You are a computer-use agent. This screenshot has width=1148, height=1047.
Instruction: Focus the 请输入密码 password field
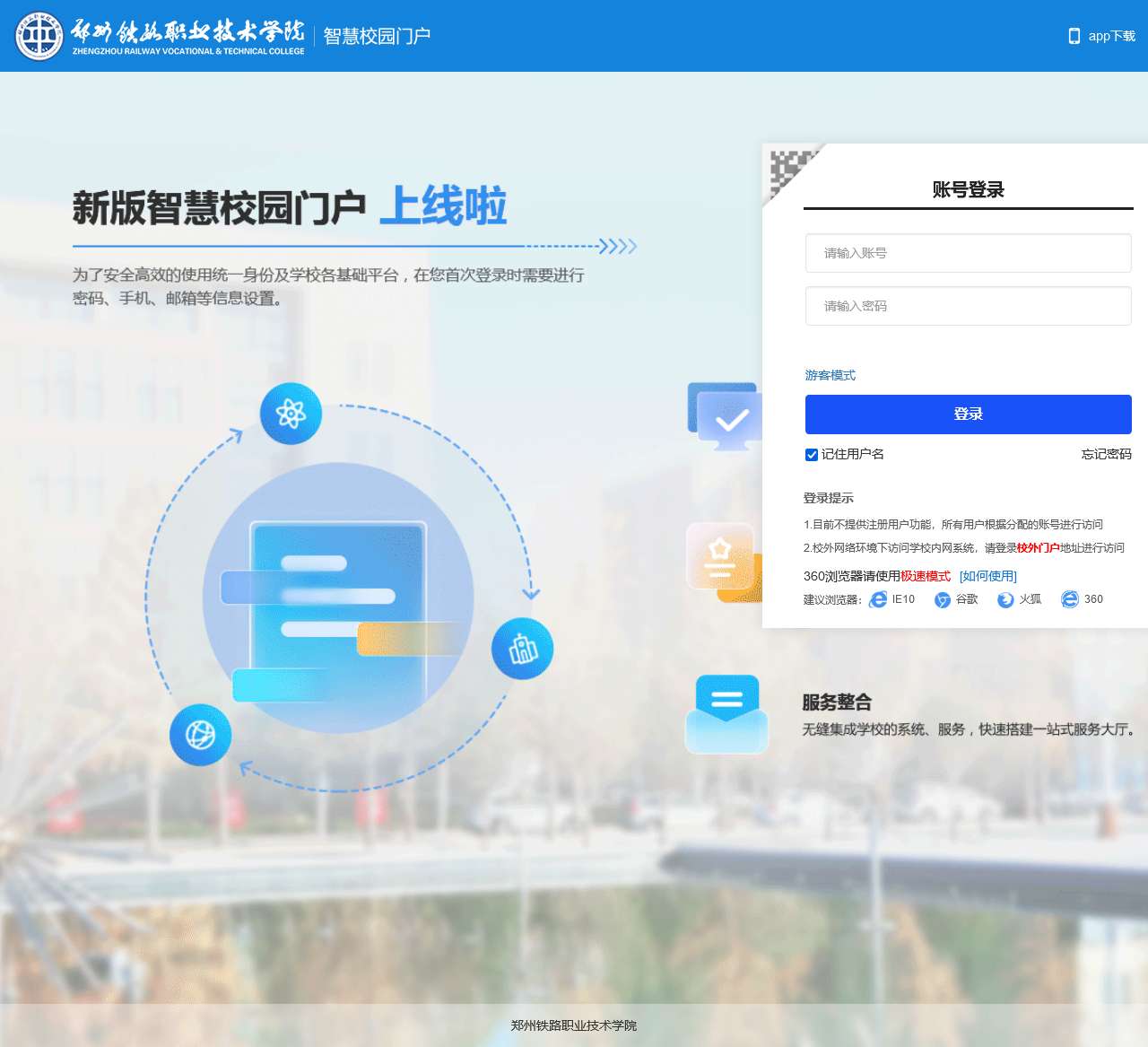tap(969, 306)
